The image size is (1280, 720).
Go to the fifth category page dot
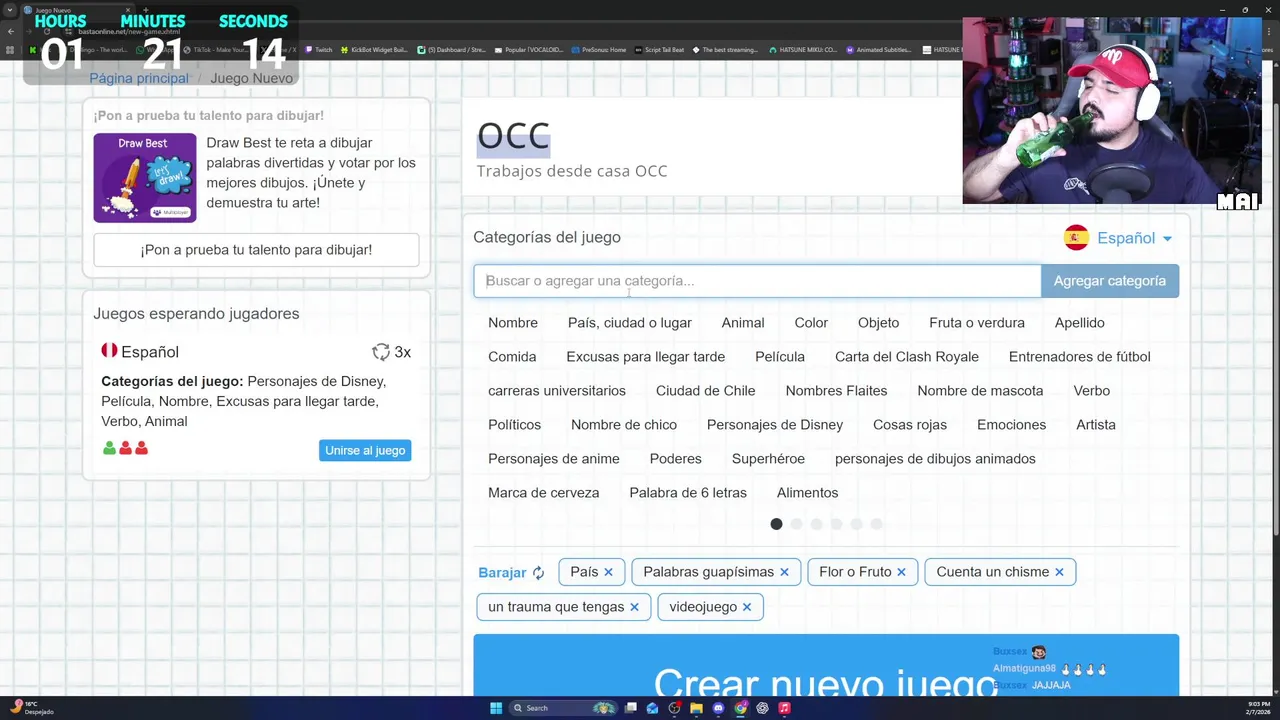pos(856,524)
